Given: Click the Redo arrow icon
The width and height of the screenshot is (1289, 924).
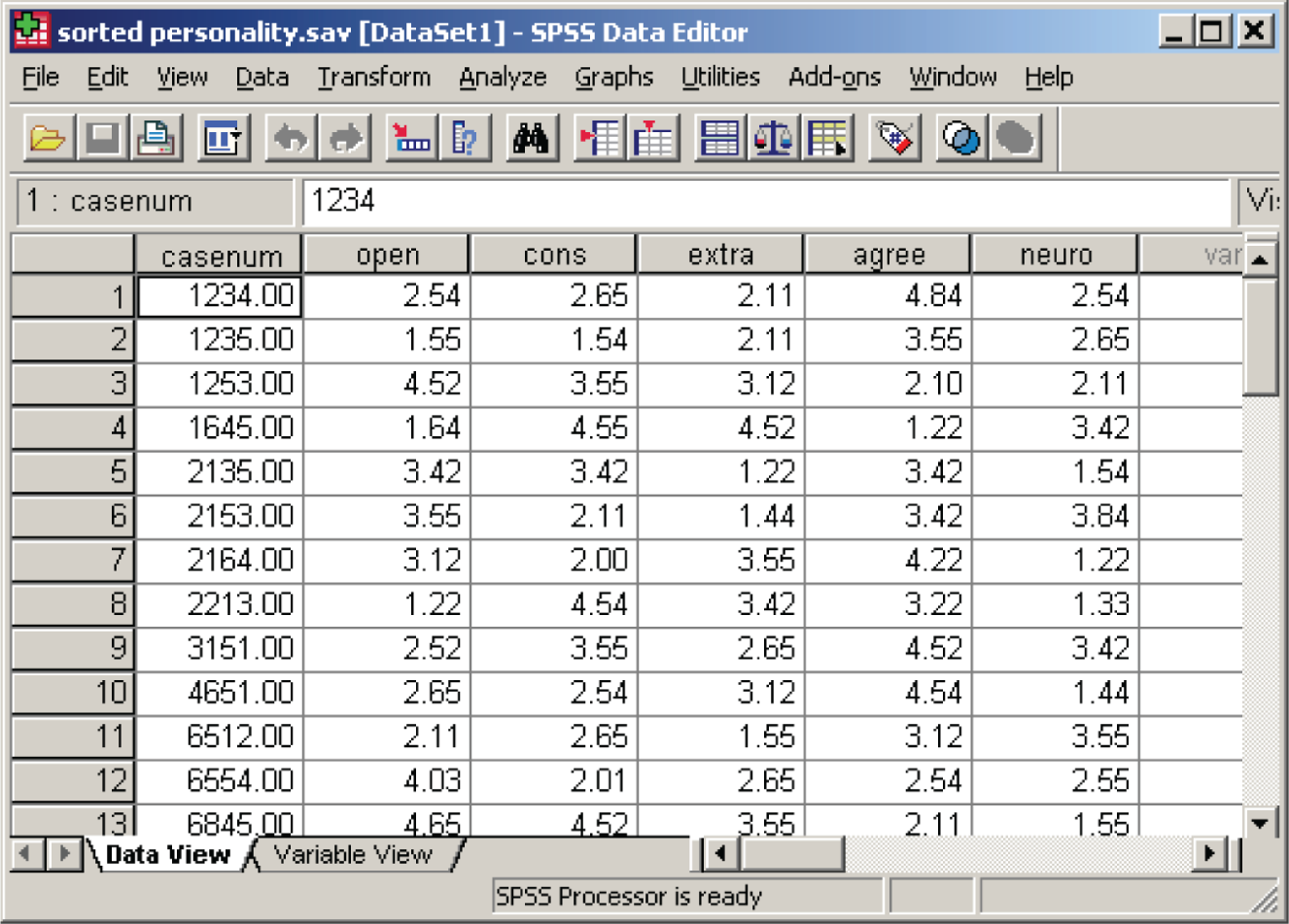Looking at the screenshot, I should (x=344, y=138).
